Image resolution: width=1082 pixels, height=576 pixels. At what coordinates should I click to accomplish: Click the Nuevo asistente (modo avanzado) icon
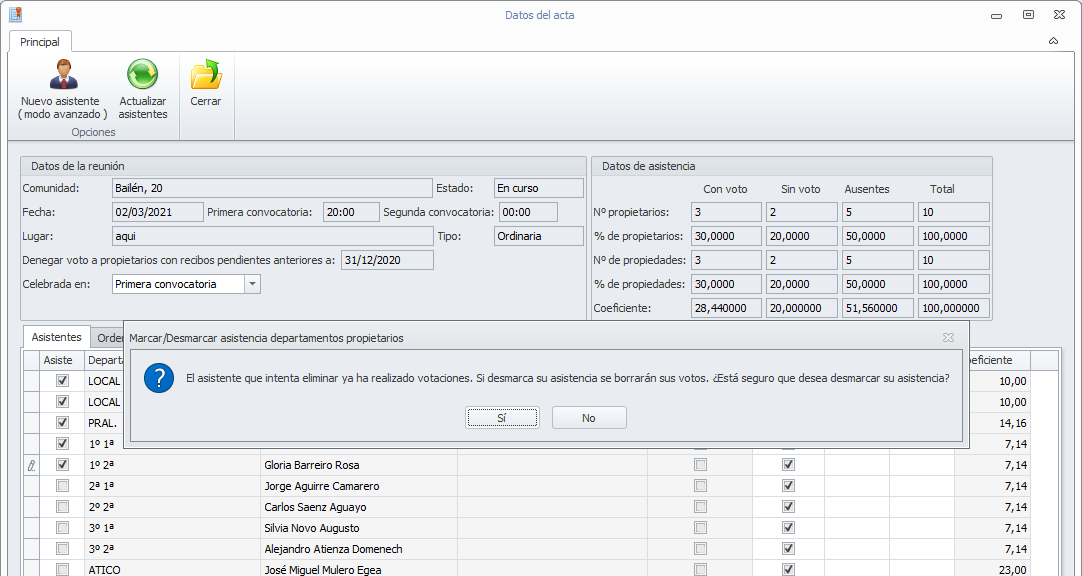click(63, 75)
